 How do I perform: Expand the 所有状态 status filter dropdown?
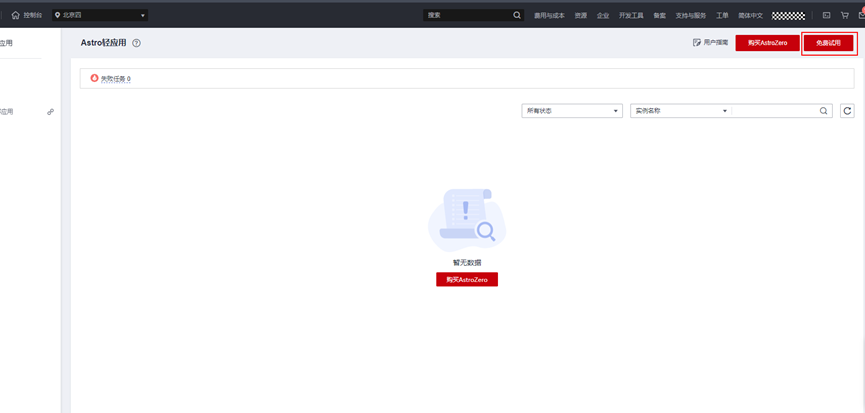(x=572, y=111)
